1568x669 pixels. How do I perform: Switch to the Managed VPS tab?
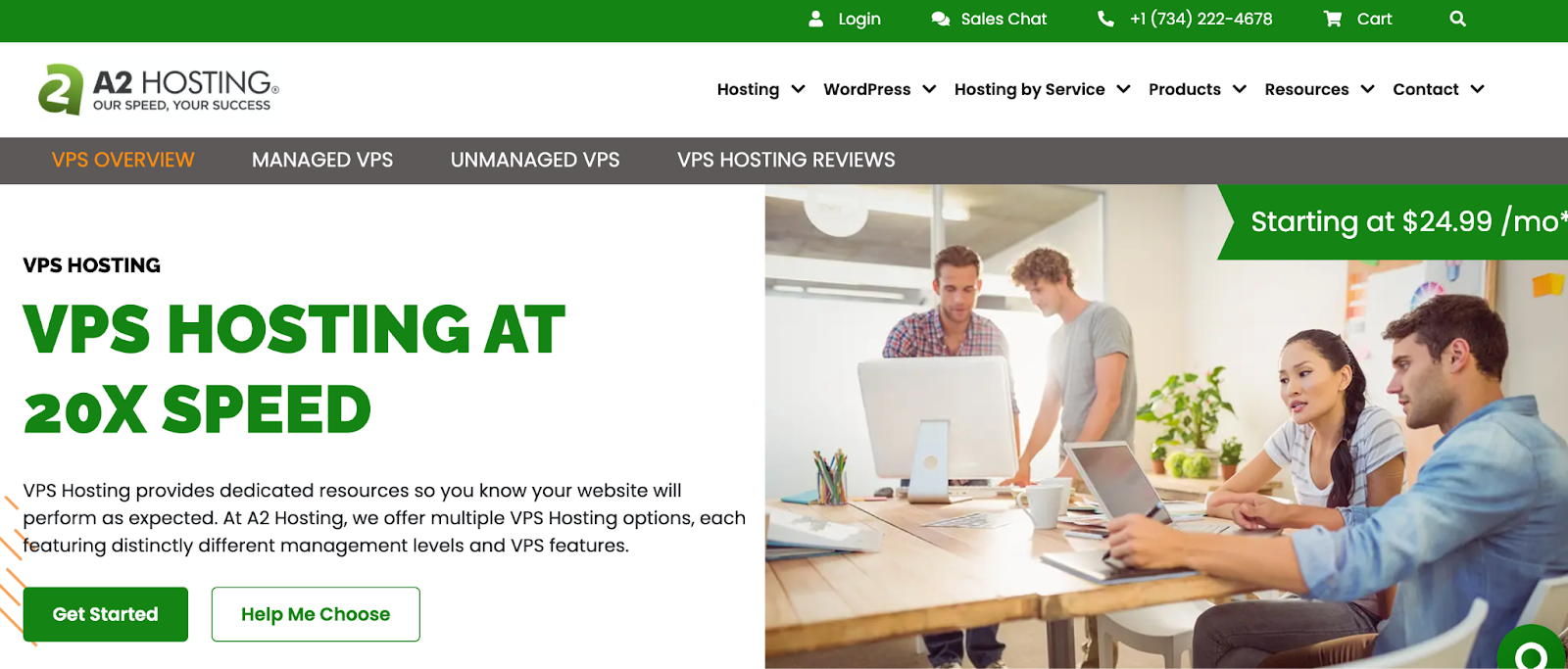[x=322, y=160]
